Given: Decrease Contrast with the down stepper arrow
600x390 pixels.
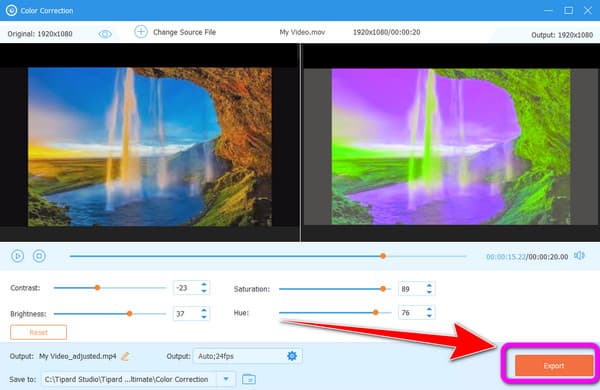Looking at the screenshot, I should pos(204,291).
